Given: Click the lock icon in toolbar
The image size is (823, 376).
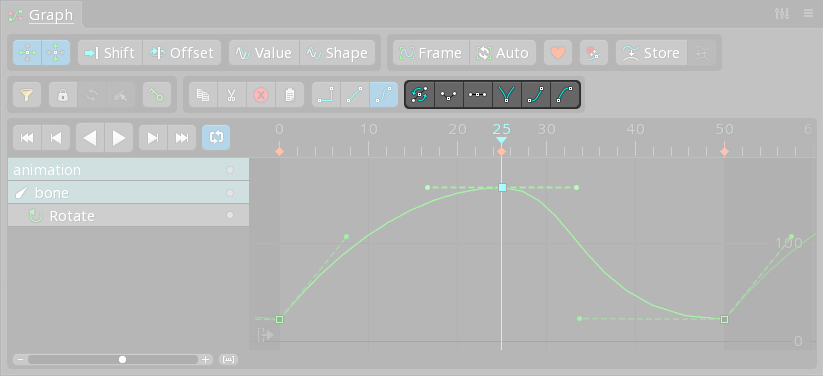Looking at the screenshot, I should pyautogui.click(x=63, y=95).
